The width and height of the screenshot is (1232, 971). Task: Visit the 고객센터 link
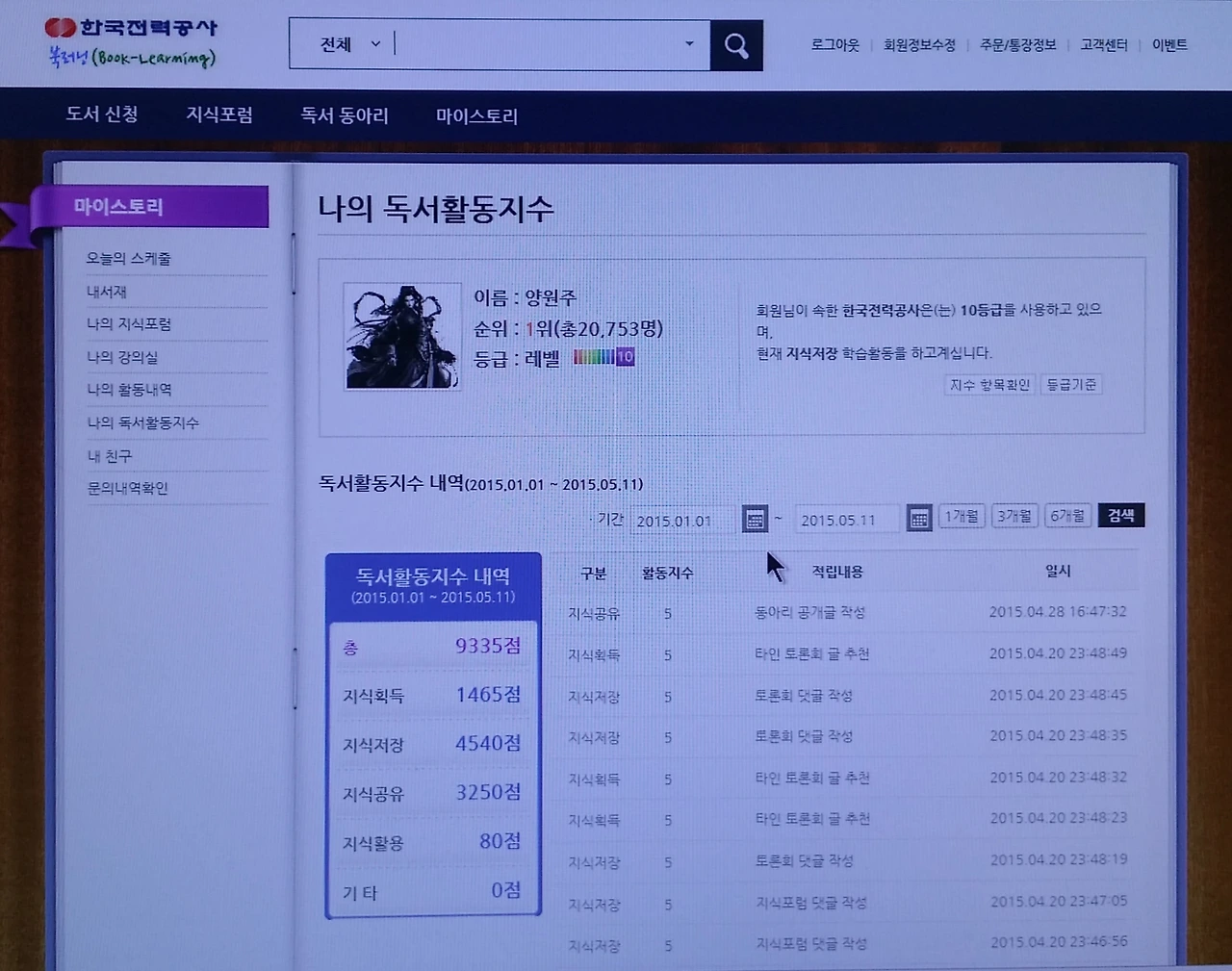pos(1104,45)
